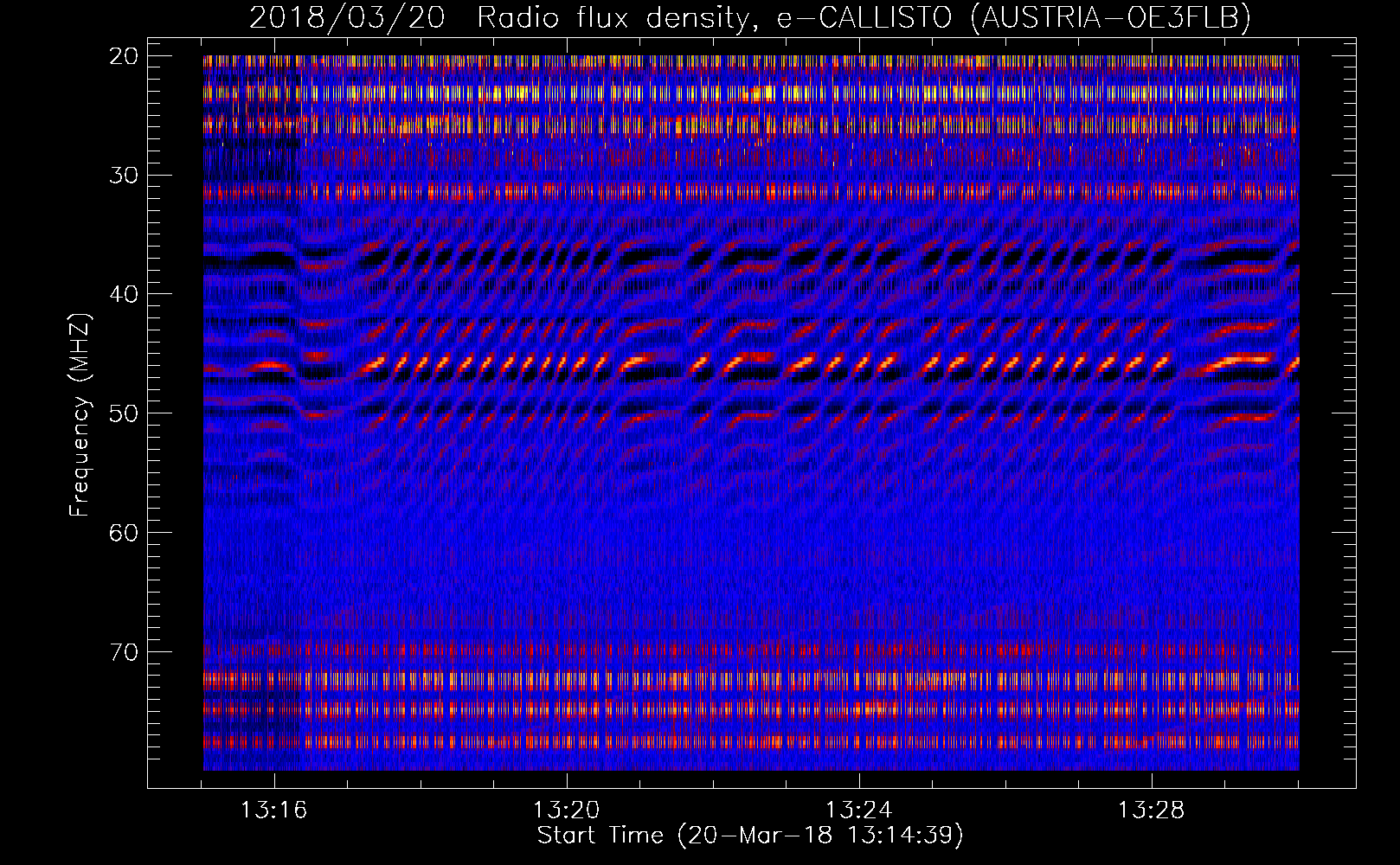Click the plot title mentioning e-CALLISTO AUSTRIA-OE3FLB

(x=750, y=17)
